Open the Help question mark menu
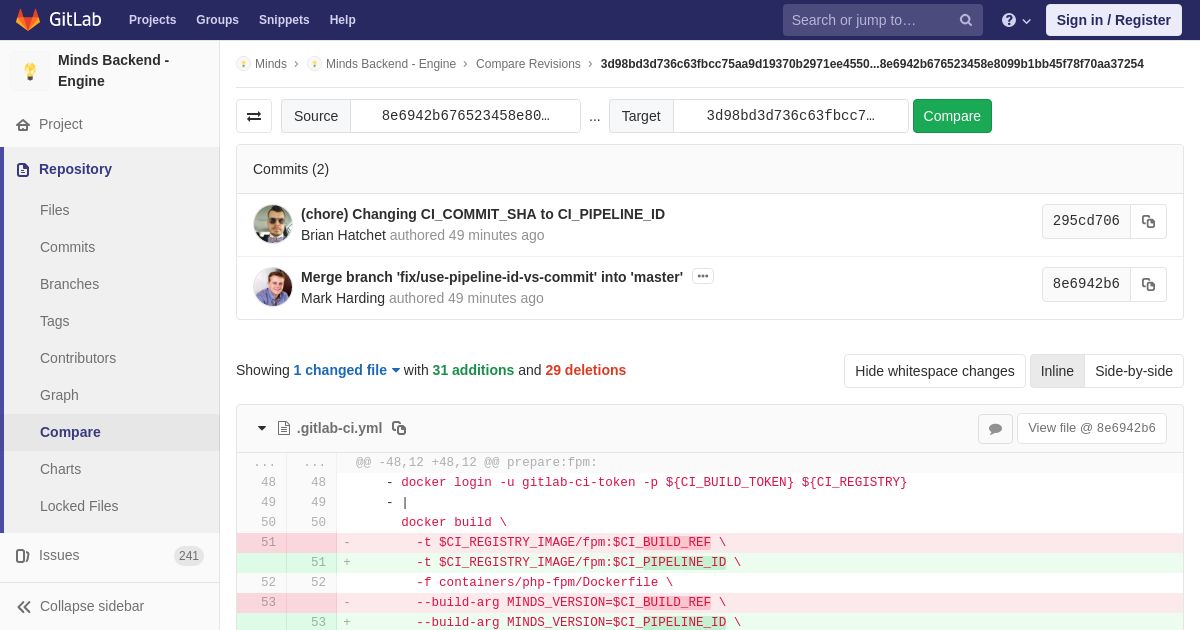1200x630 pixels. [1016, 20]
